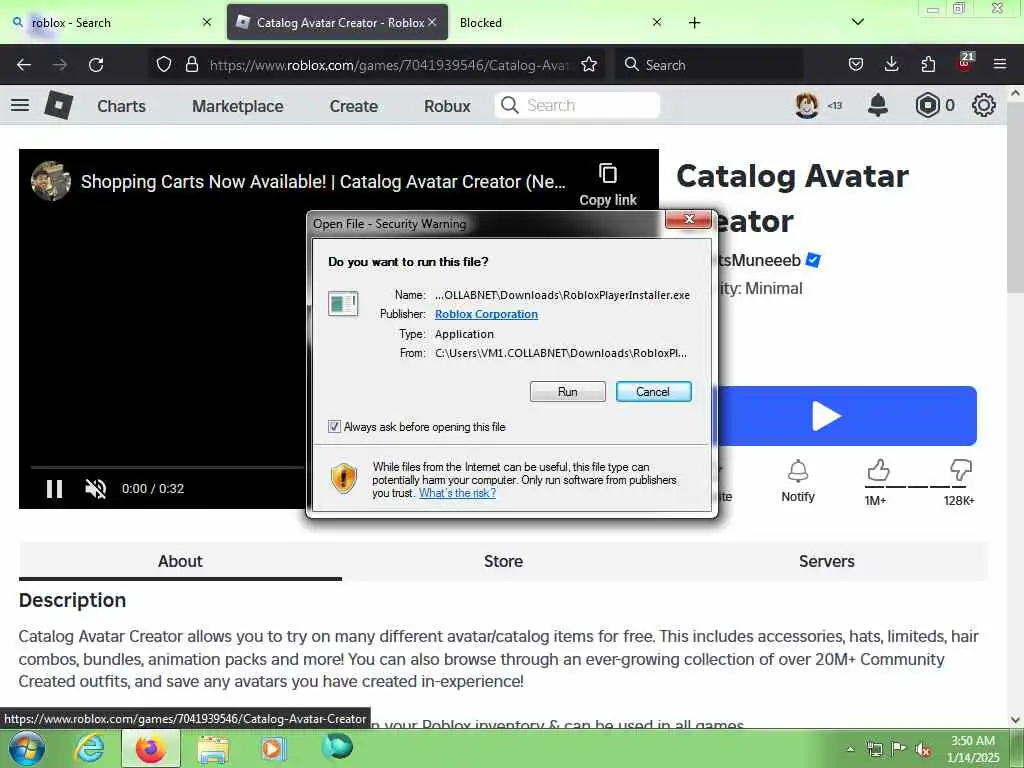Open the Windows Start menu orb
This screenshot has height=768, width=1024.
tap(27, 748)
